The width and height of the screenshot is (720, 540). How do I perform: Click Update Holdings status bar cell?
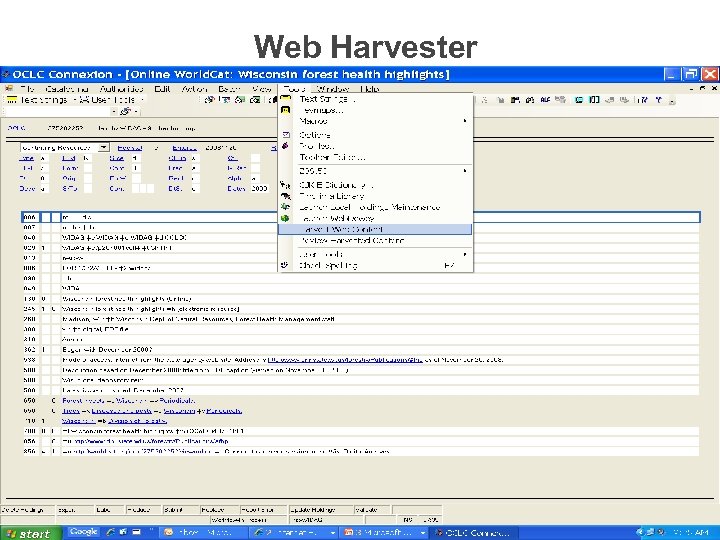tap(320, 510)
